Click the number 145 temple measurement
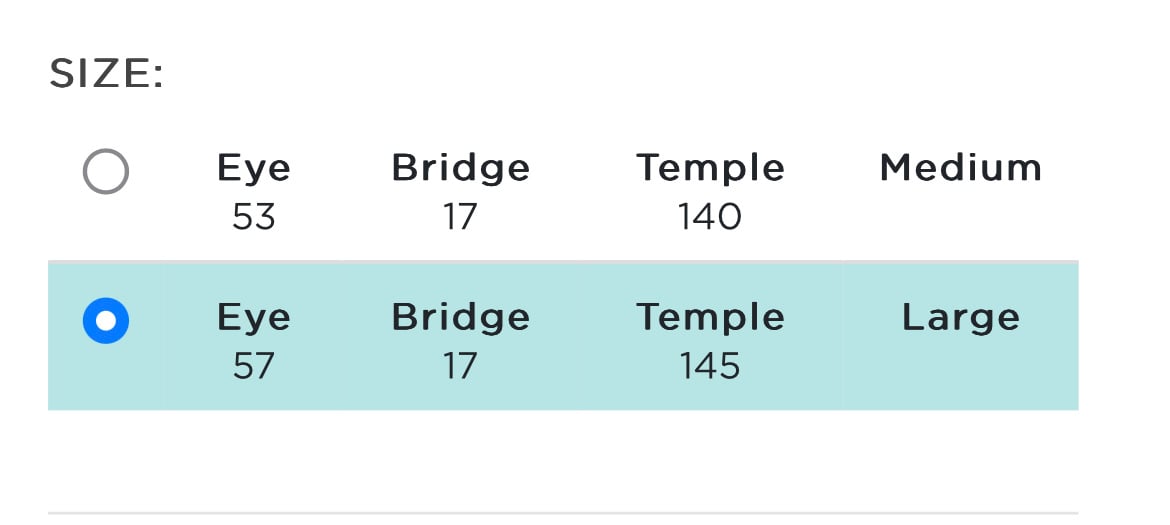 710,366
